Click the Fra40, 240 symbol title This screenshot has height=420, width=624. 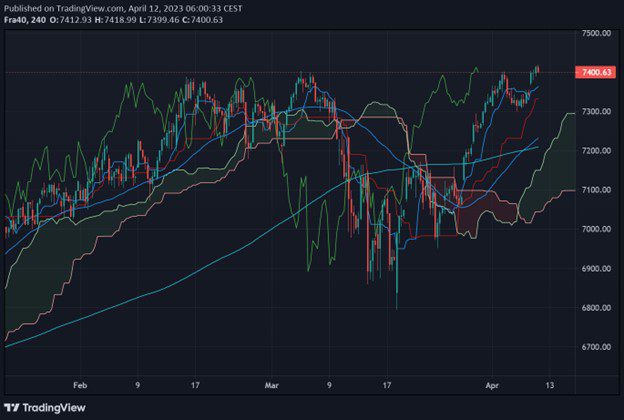click(x=25, y=20)
